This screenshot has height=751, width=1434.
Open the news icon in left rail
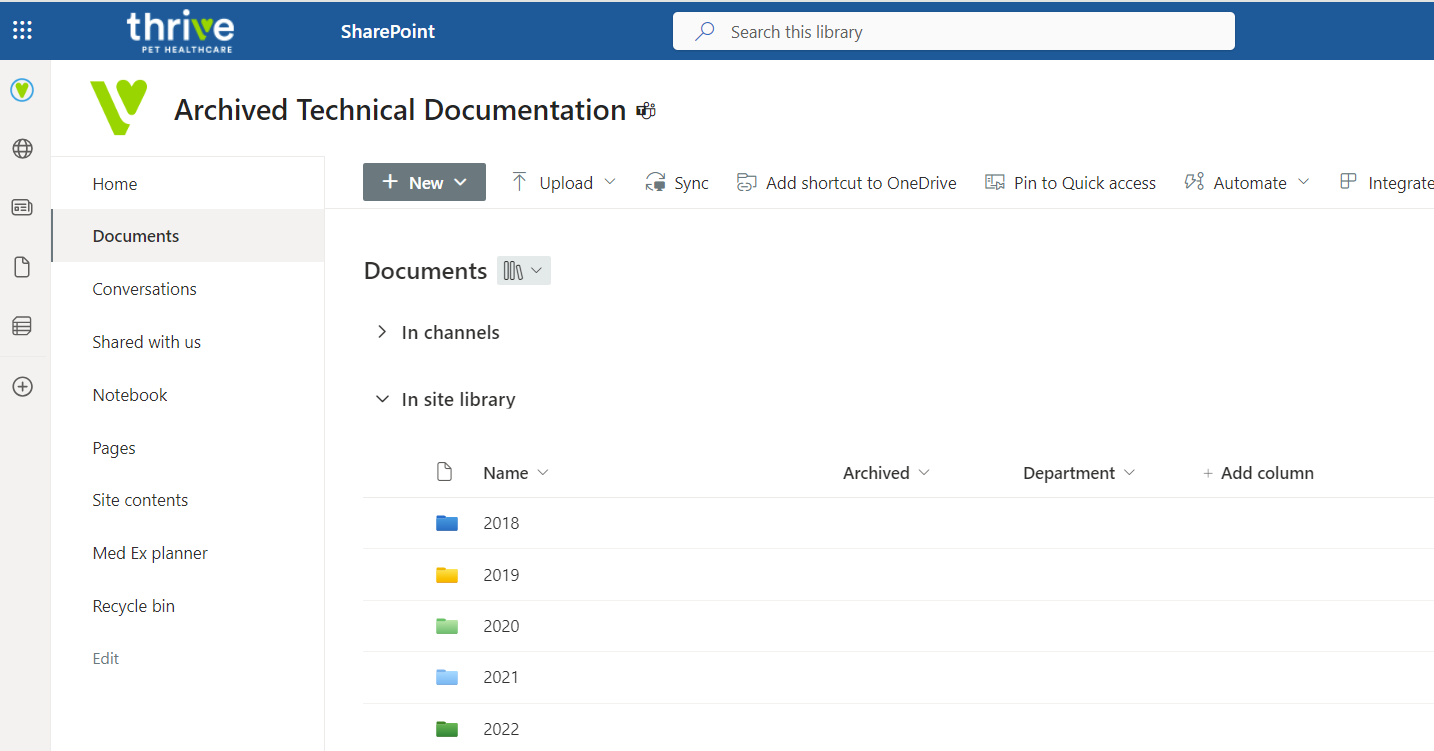(22, 208)
